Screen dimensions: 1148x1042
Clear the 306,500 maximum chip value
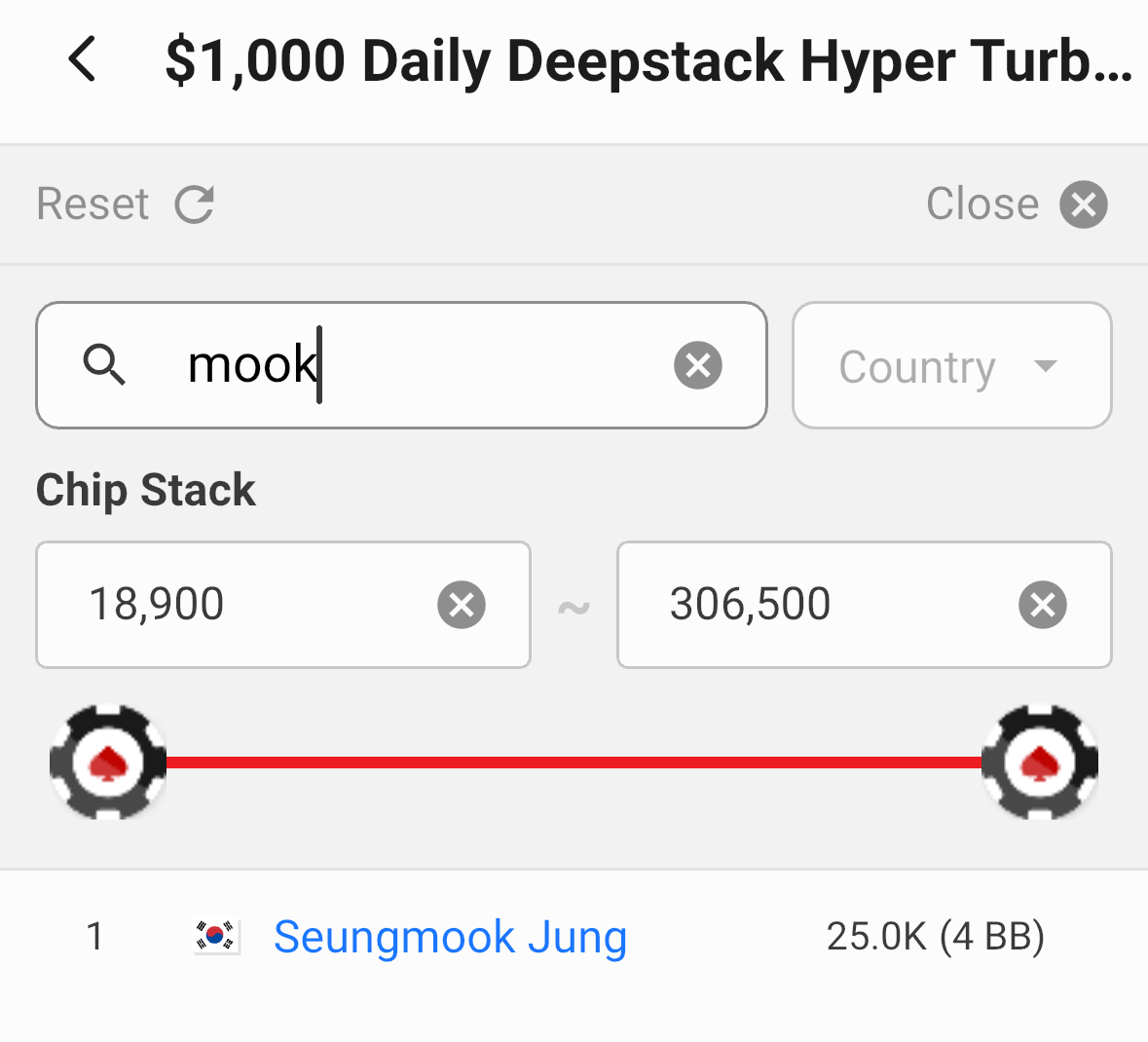pyautogui.click(x=1043, y=605)
